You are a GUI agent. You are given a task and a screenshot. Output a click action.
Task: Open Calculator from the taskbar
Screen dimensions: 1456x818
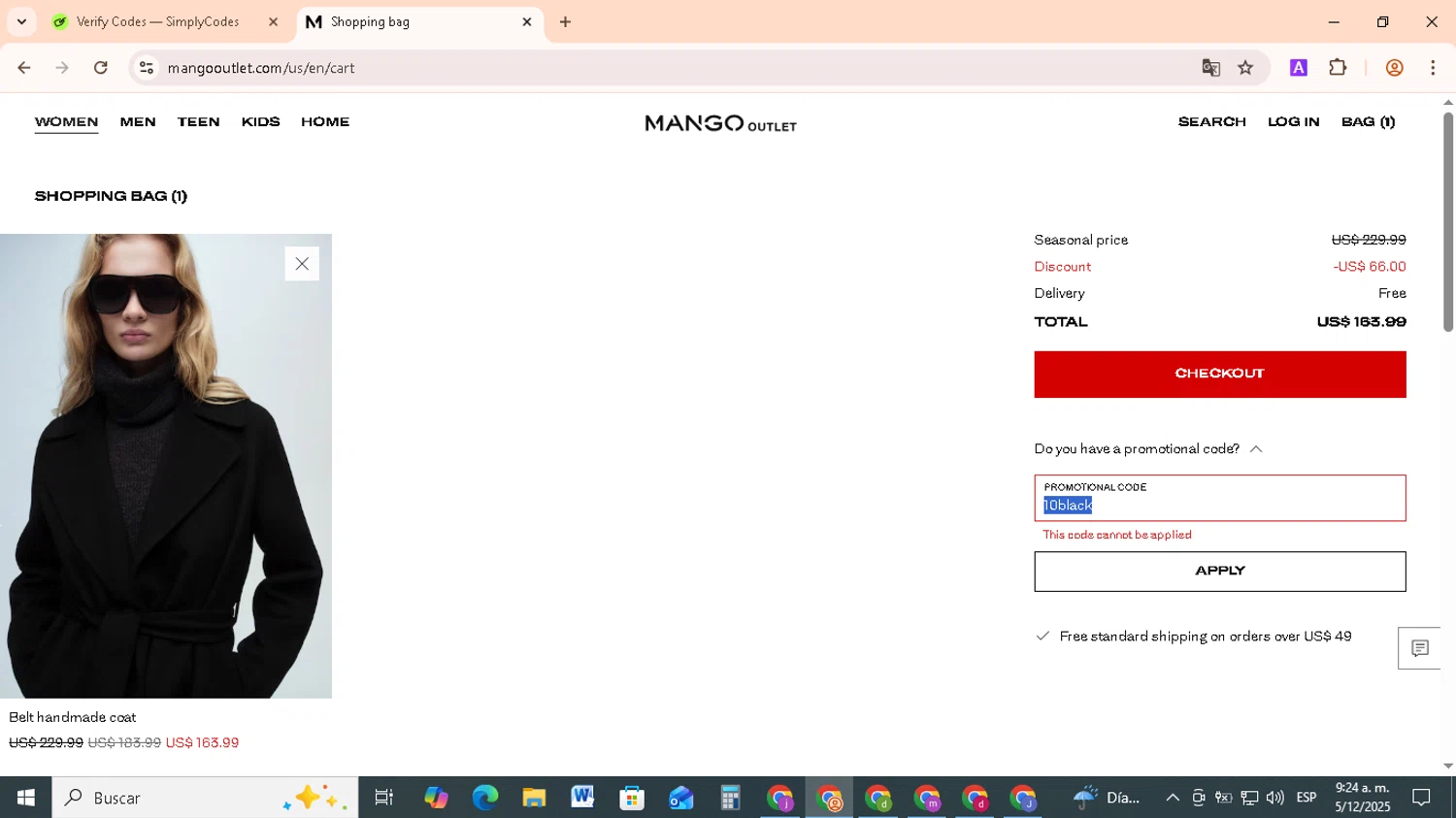click(x=730, y=798)
